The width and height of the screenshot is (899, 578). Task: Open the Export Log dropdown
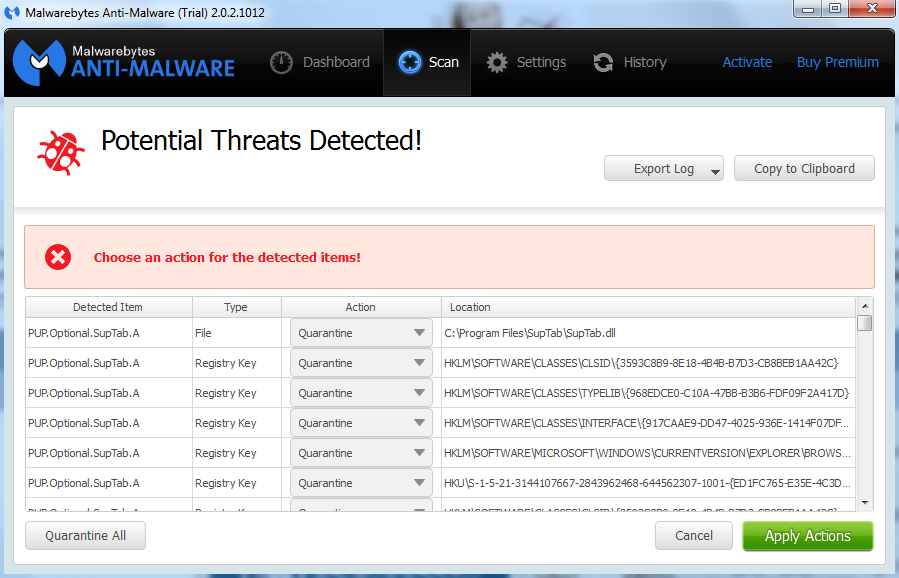(664, 169)
